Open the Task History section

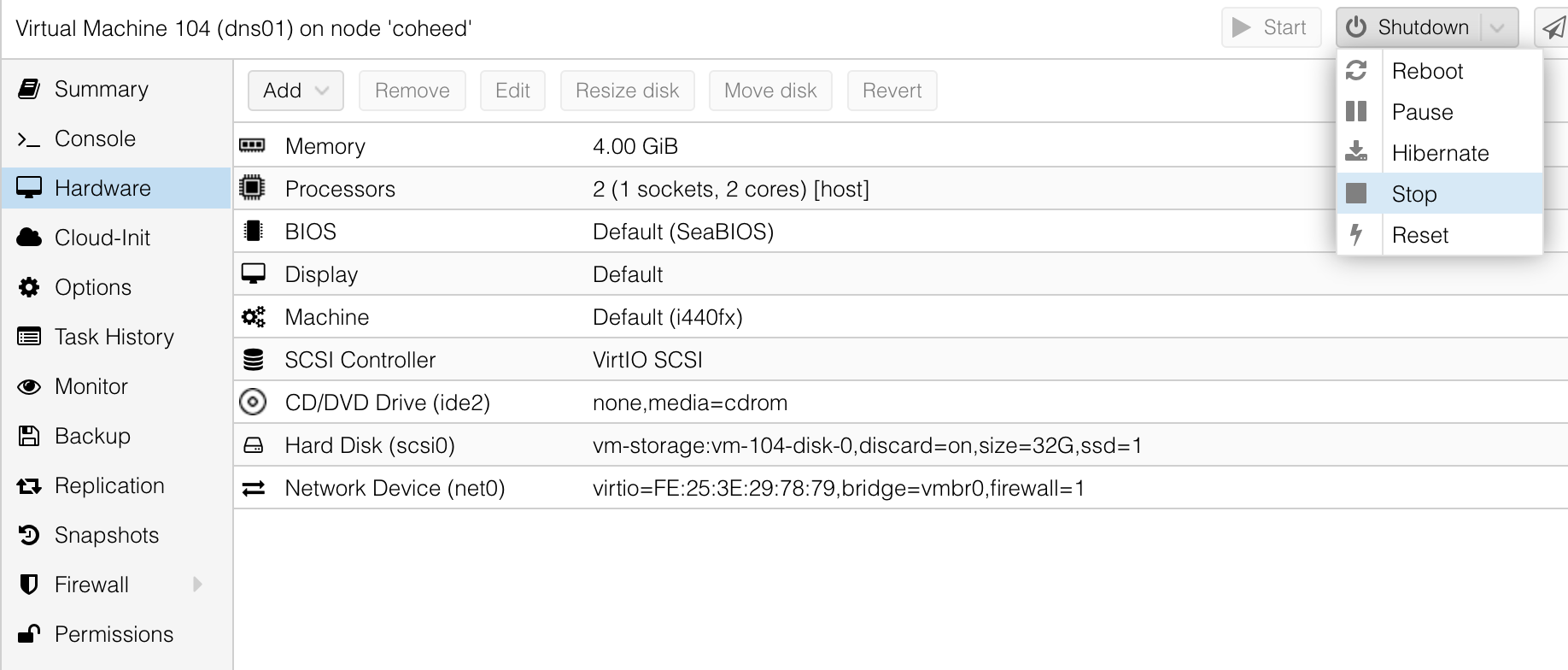click(114, 337)
